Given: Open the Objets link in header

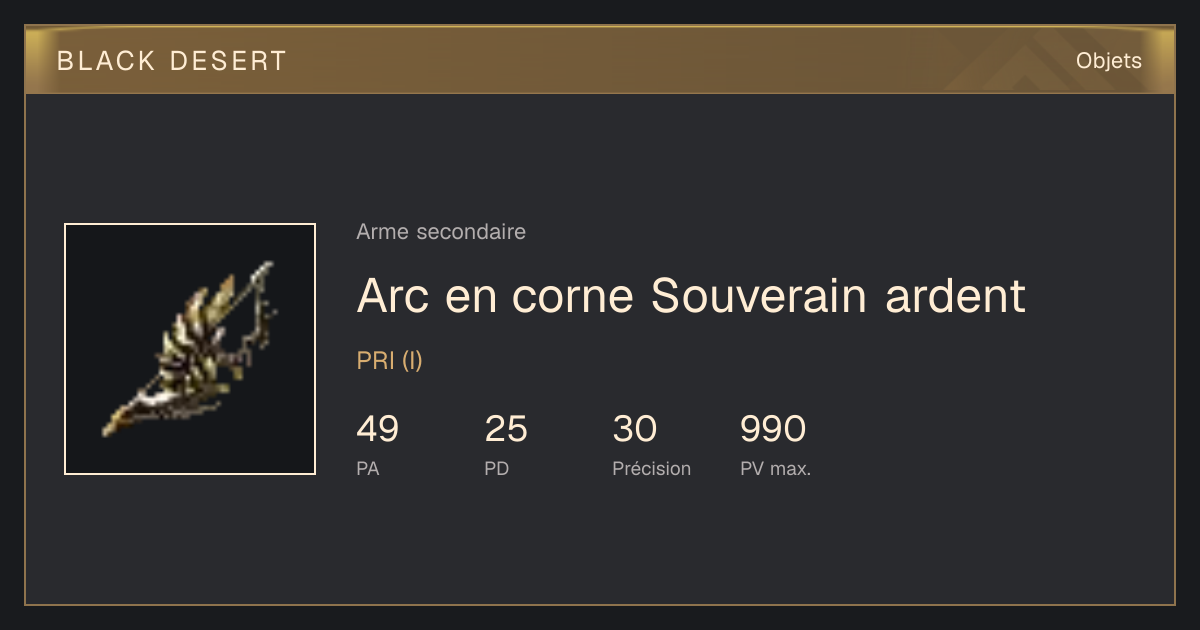Looking at the screenshot, I should (x=1108, y=61).
